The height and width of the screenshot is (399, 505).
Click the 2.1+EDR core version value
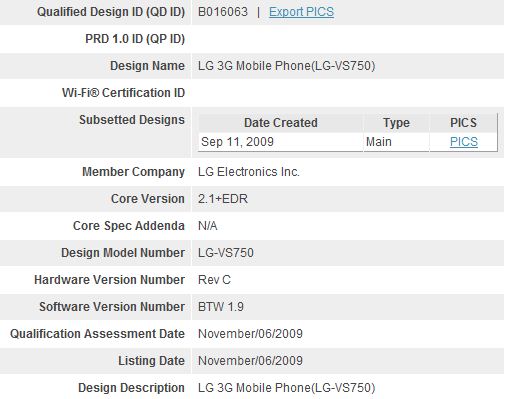[223, 199]
